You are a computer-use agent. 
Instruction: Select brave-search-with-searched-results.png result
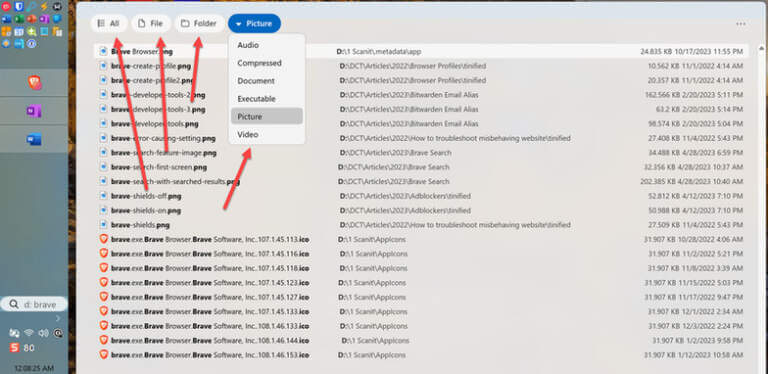click(x=421, y=182)
